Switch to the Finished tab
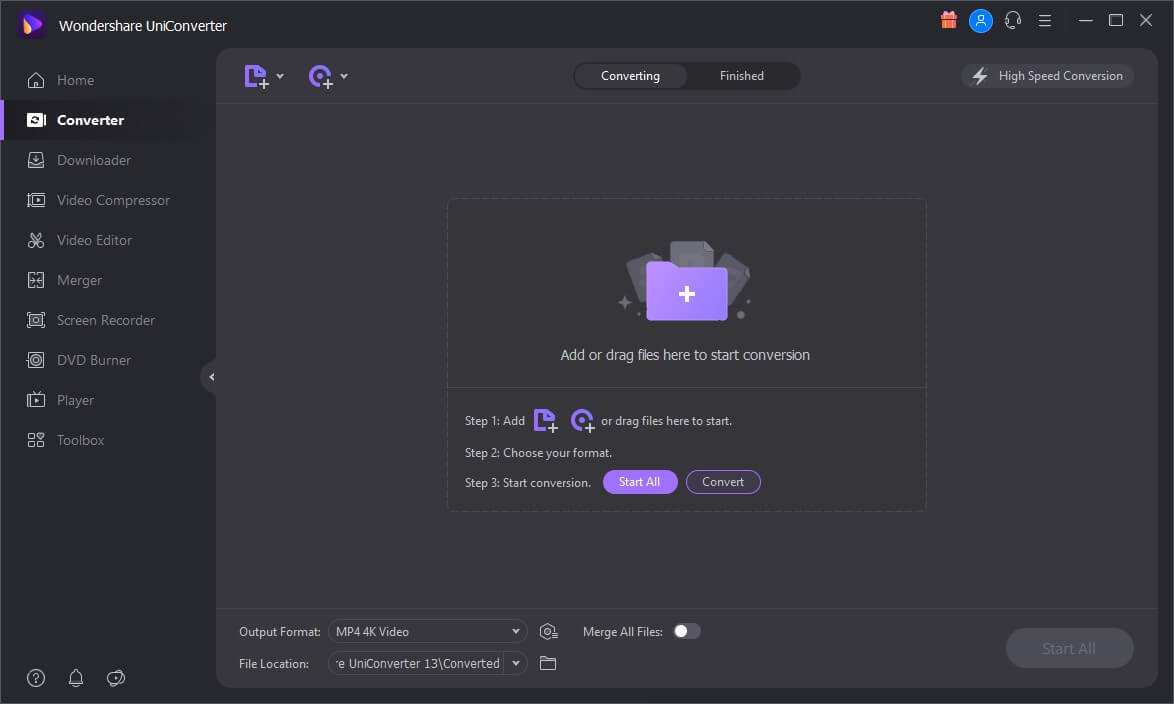The height and width of the screenshot is (704, 1174). tap(742, 76)
